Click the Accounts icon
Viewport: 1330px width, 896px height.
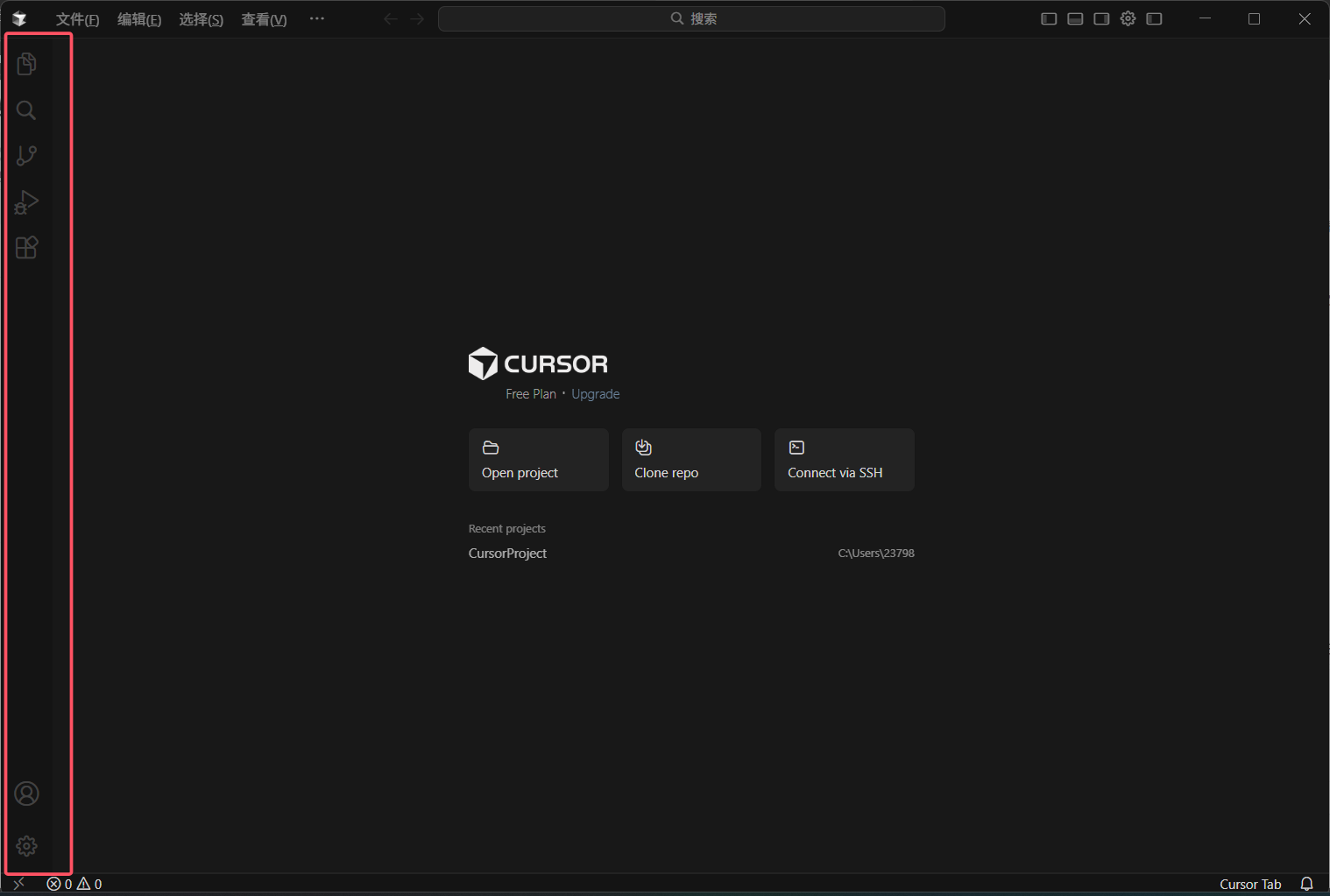click(x=26, y=793)
